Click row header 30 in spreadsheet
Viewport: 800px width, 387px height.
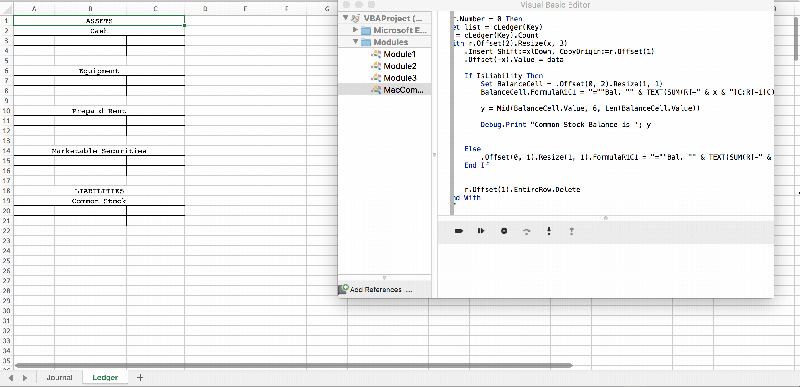pyautogui.click(x=7, y=311)
